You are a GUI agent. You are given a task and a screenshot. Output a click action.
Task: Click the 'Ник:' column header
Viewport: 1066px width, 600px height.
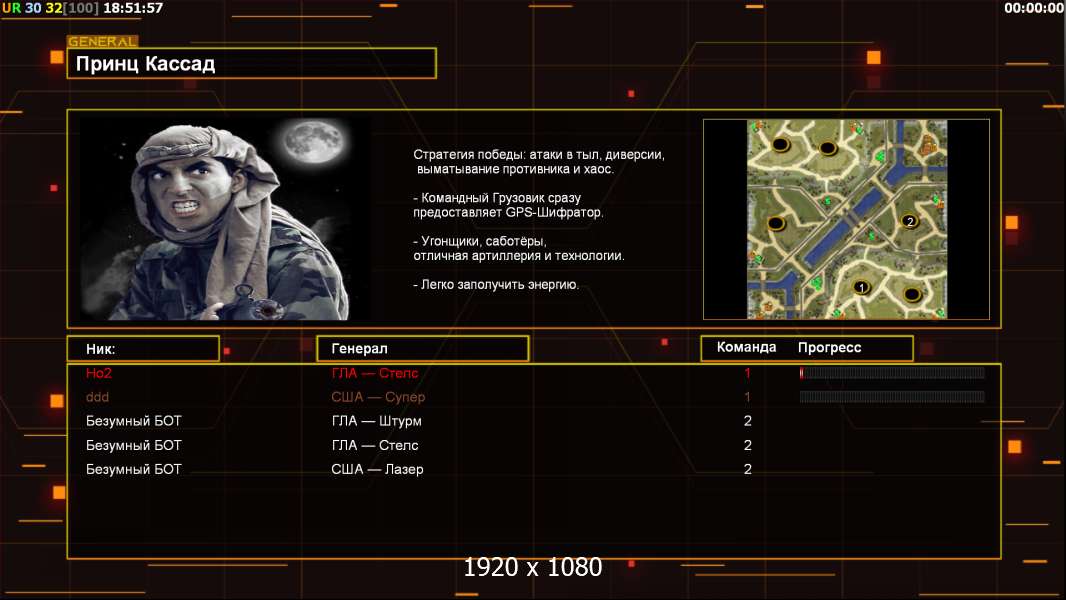click(143, 349)
